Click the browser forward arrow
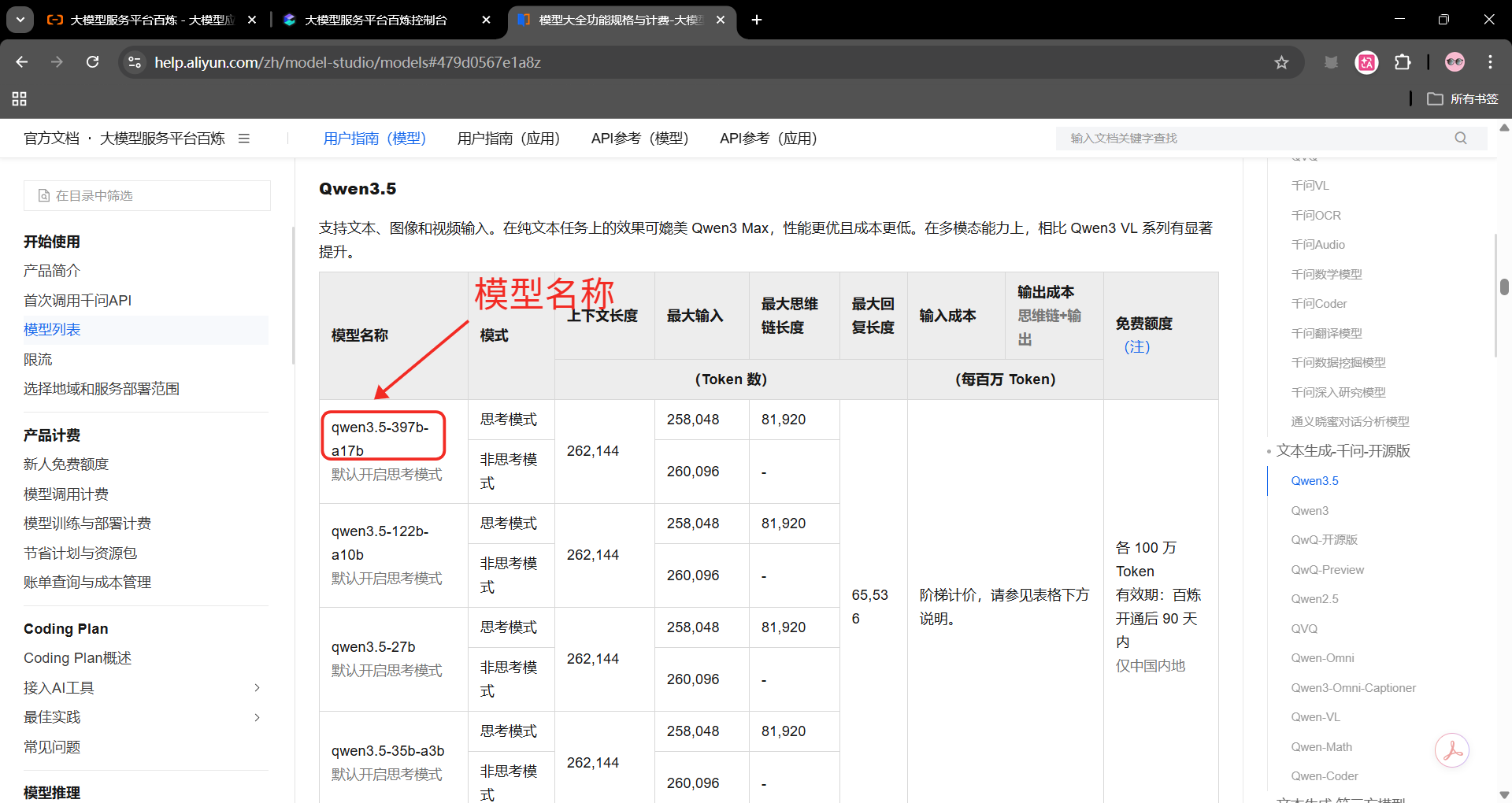The height and width of the screenshot is (803, 1512). pyautogui.click(x=57, y=62)
